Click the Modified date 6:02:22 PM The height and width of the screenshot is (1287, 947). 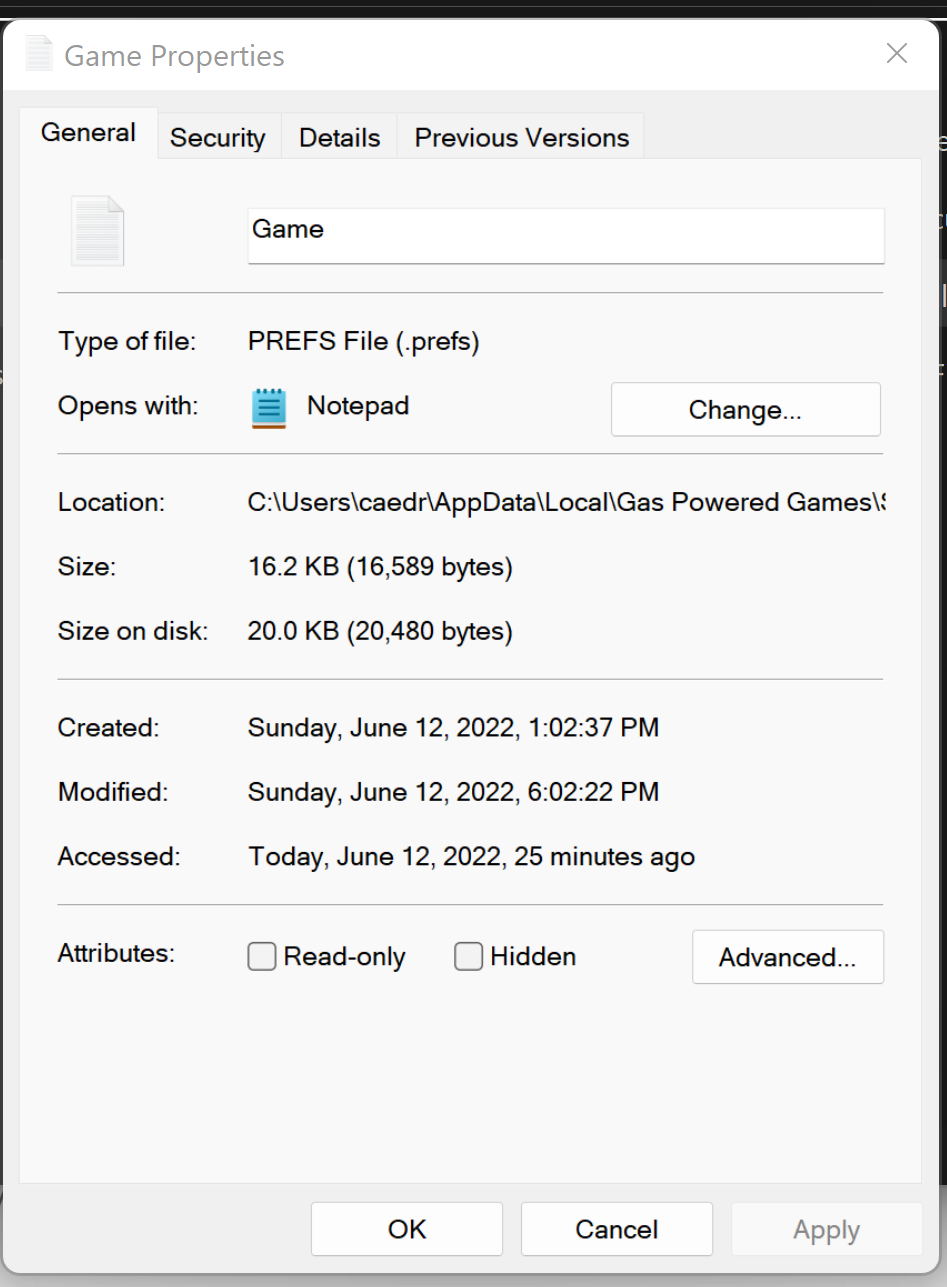pos(454,792)
